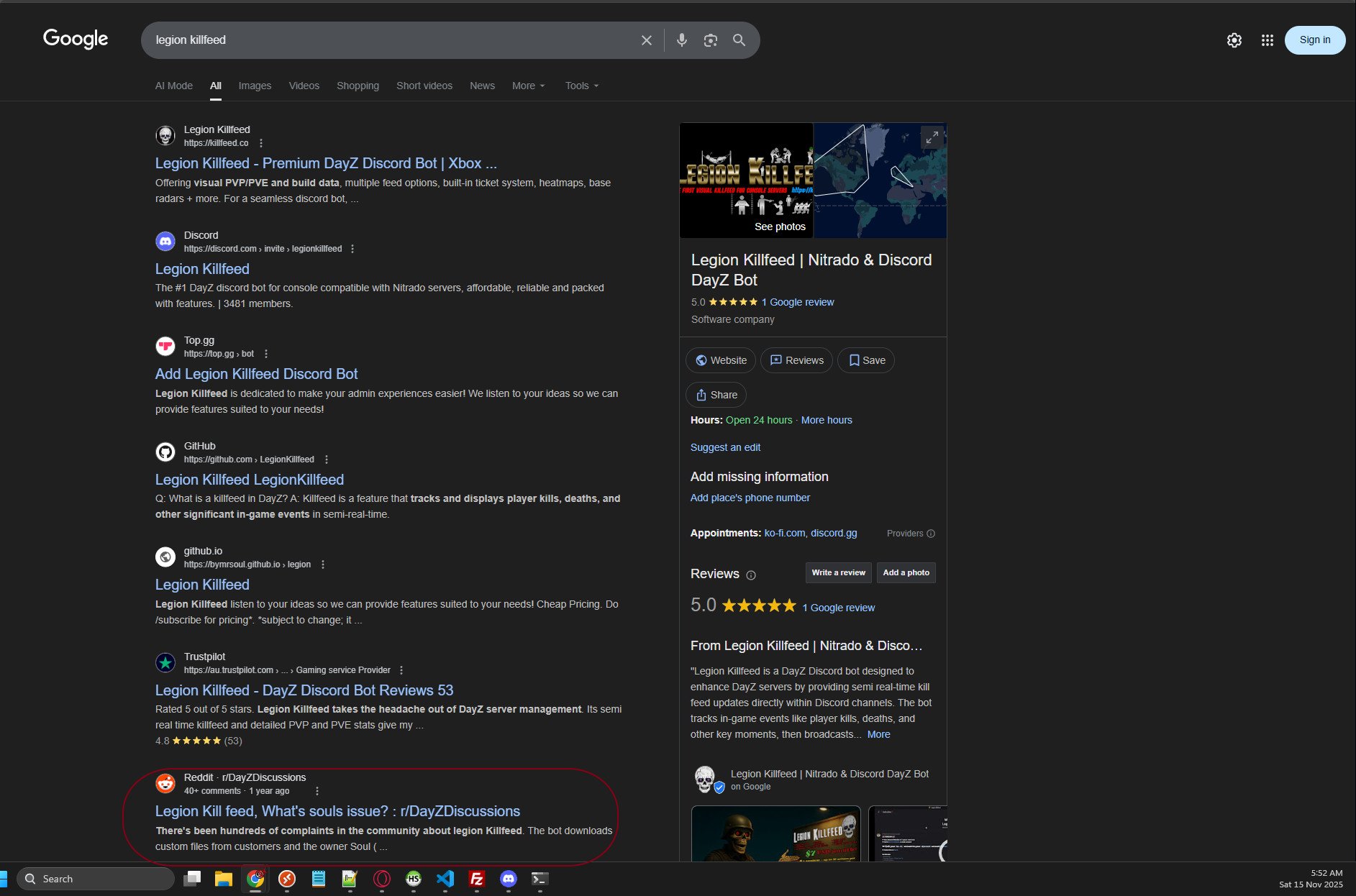Switch to AI Mode tab

pos(174,86)
